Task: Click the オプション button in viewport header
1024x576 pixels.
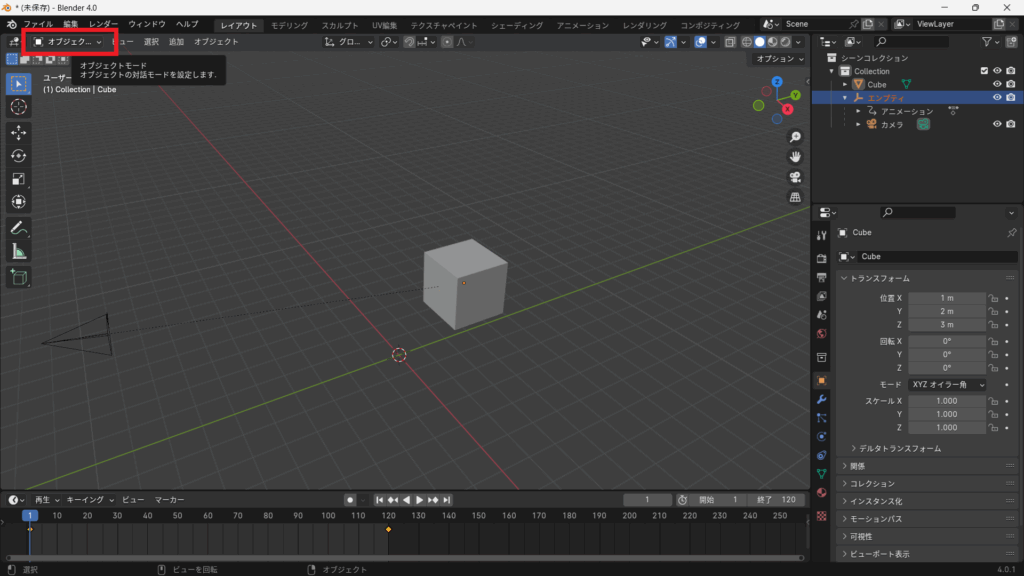Action: (780, 59)
